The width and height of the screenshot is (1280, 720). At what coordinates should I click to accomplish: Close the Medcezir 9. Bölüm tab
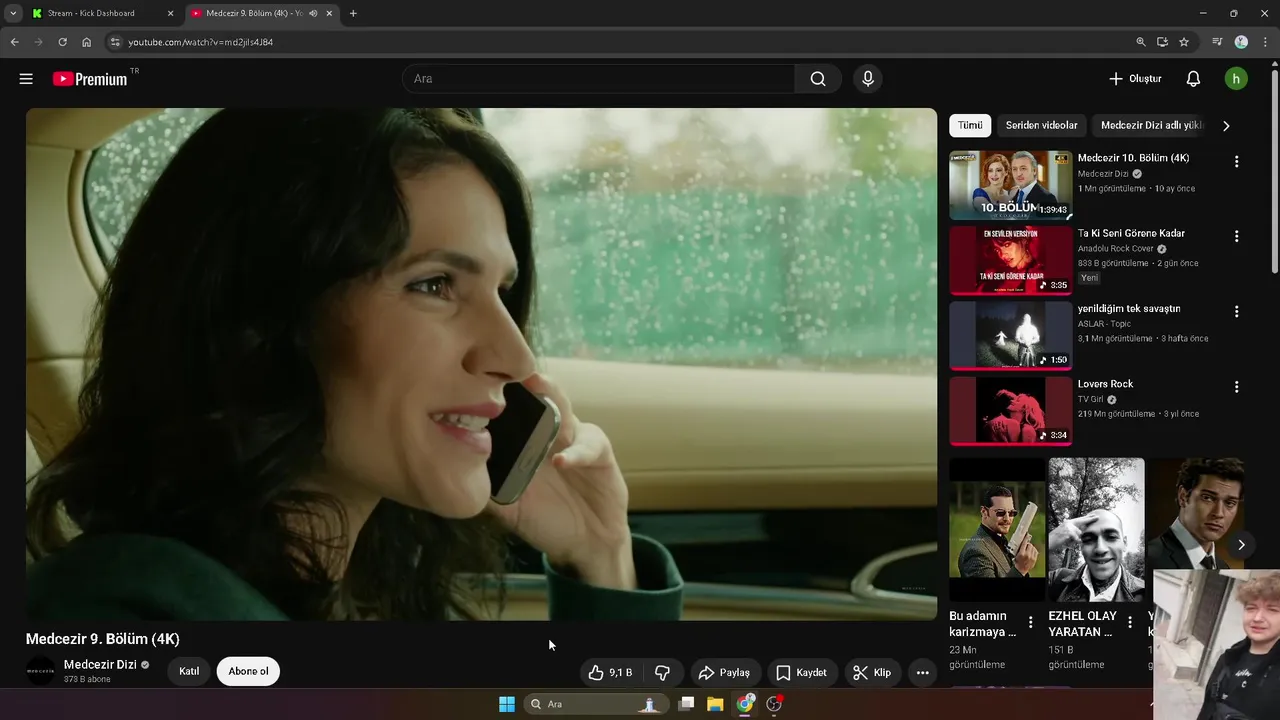point(329,13)
